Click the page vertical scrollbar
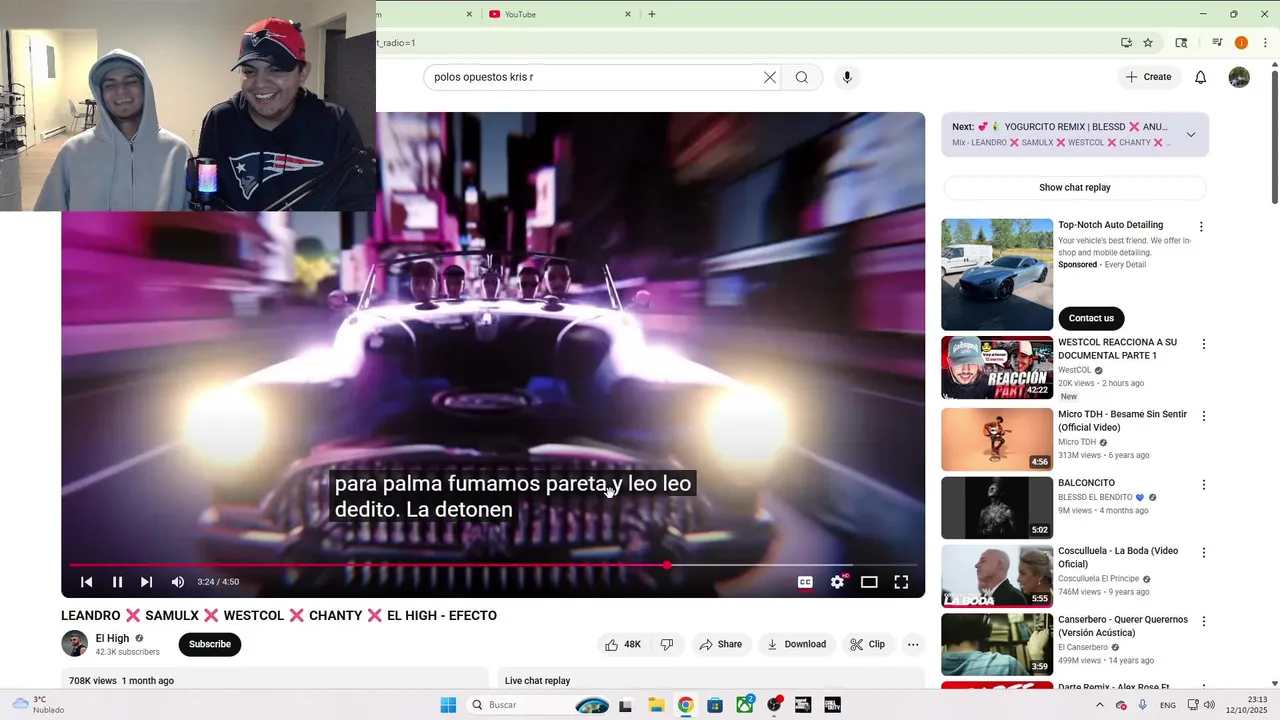Screen dimensions: 1280x720 pos(1274,135)
